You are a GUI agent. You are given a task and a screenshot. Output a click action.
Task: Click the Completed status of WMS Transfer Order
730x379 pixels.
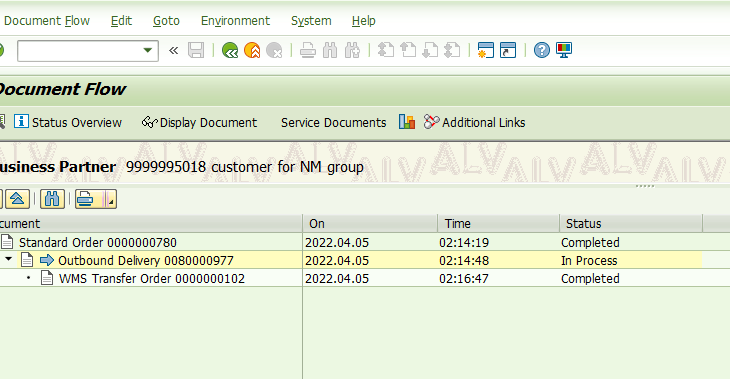pyautogui.click(x=590, y=278)
